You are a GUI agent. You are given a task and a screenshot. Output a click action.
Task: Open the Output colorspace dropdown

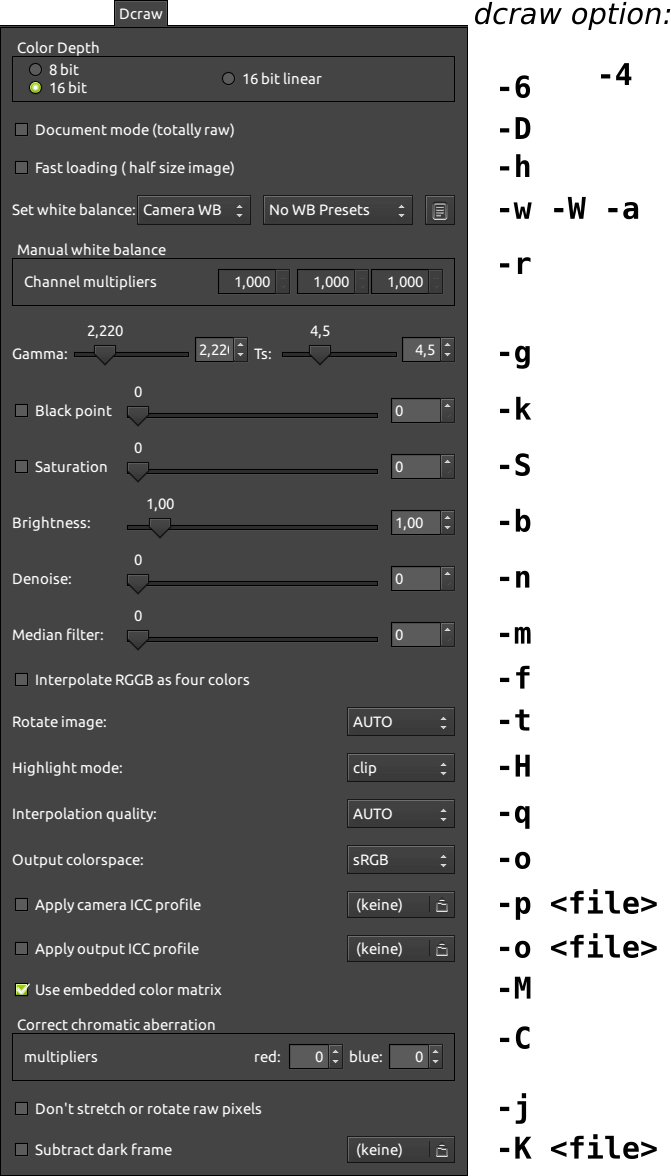point(400,860)
